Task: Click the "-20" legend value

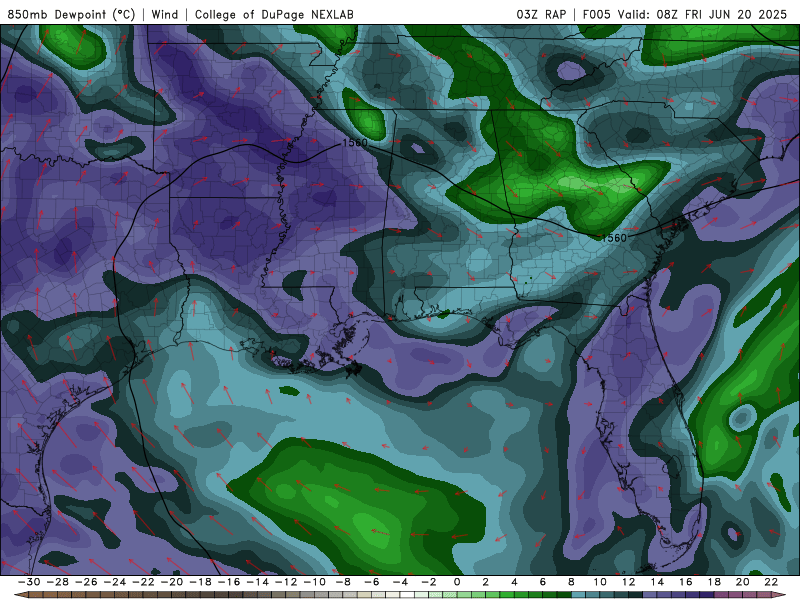Action: tap(172, 582)
